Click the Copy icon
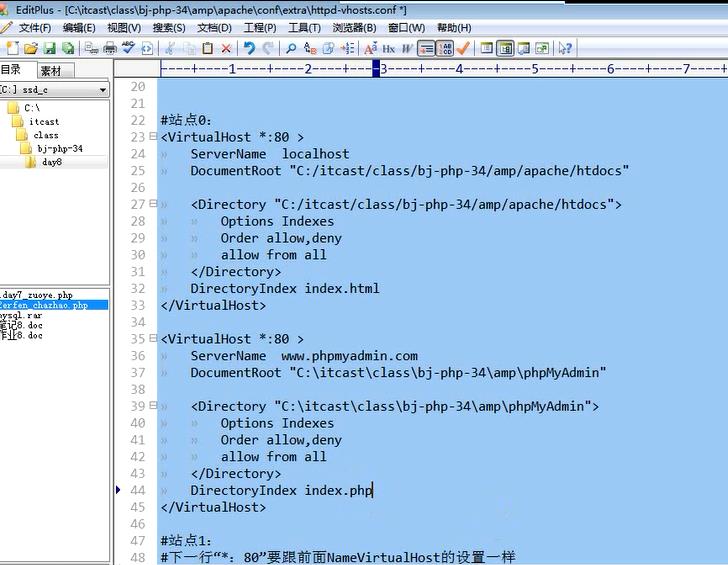This screenshot has height=565, width=728. point(189,48)
